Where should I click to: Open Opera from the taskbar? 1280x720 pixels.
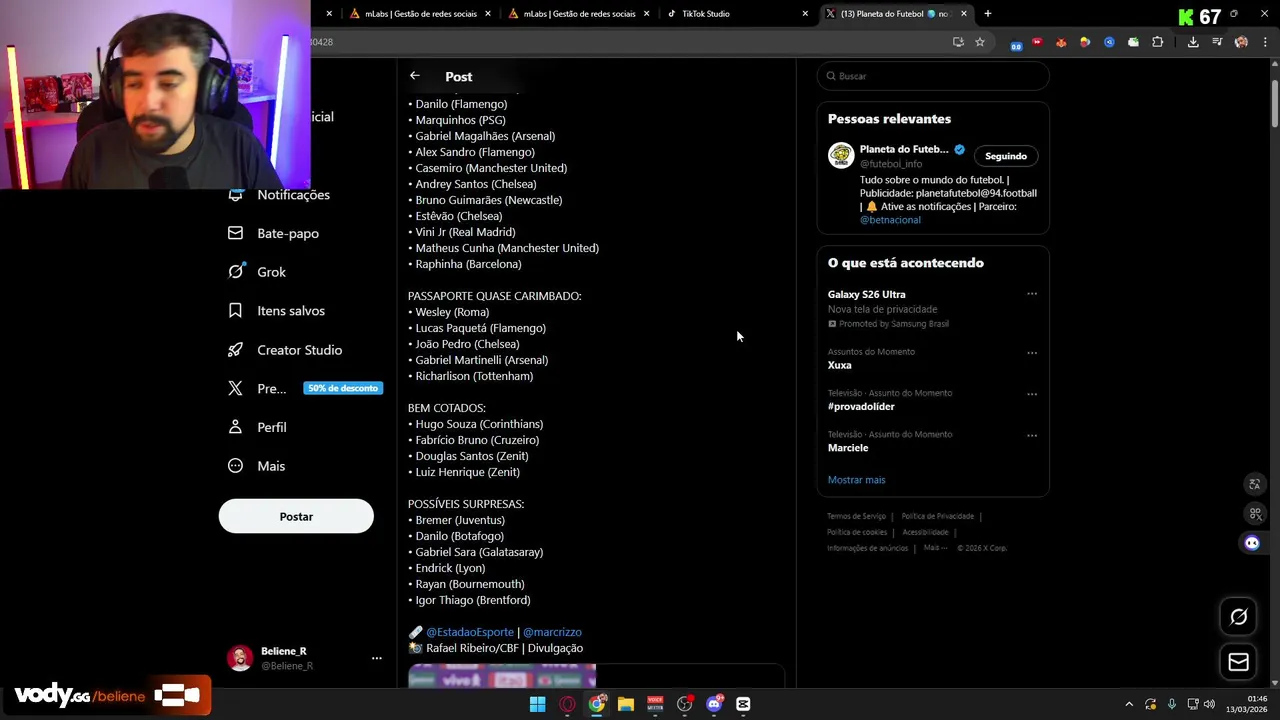pos(567,704)
